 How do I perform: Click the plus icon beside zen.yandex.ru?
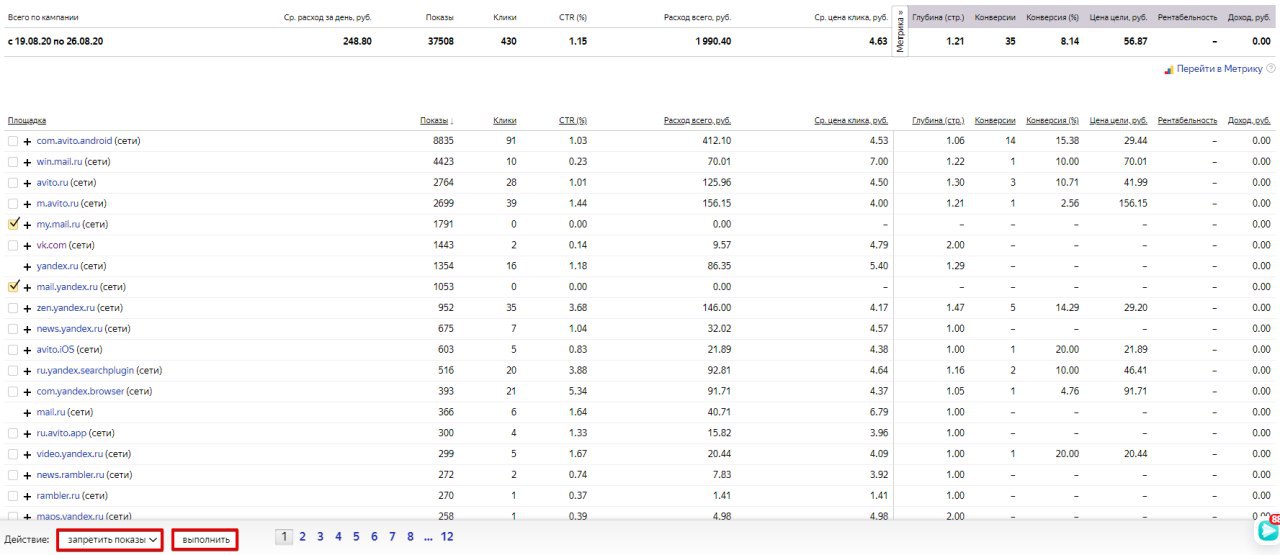[27, 308]
